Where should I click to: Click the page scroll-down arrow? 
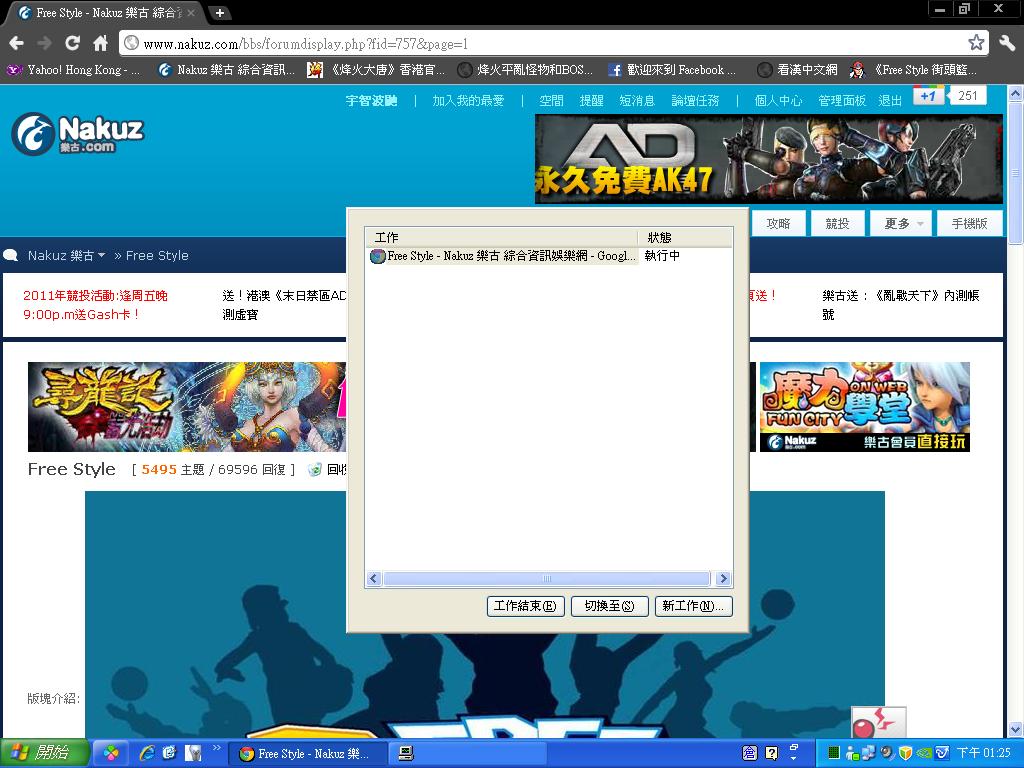pos(1016,728)
